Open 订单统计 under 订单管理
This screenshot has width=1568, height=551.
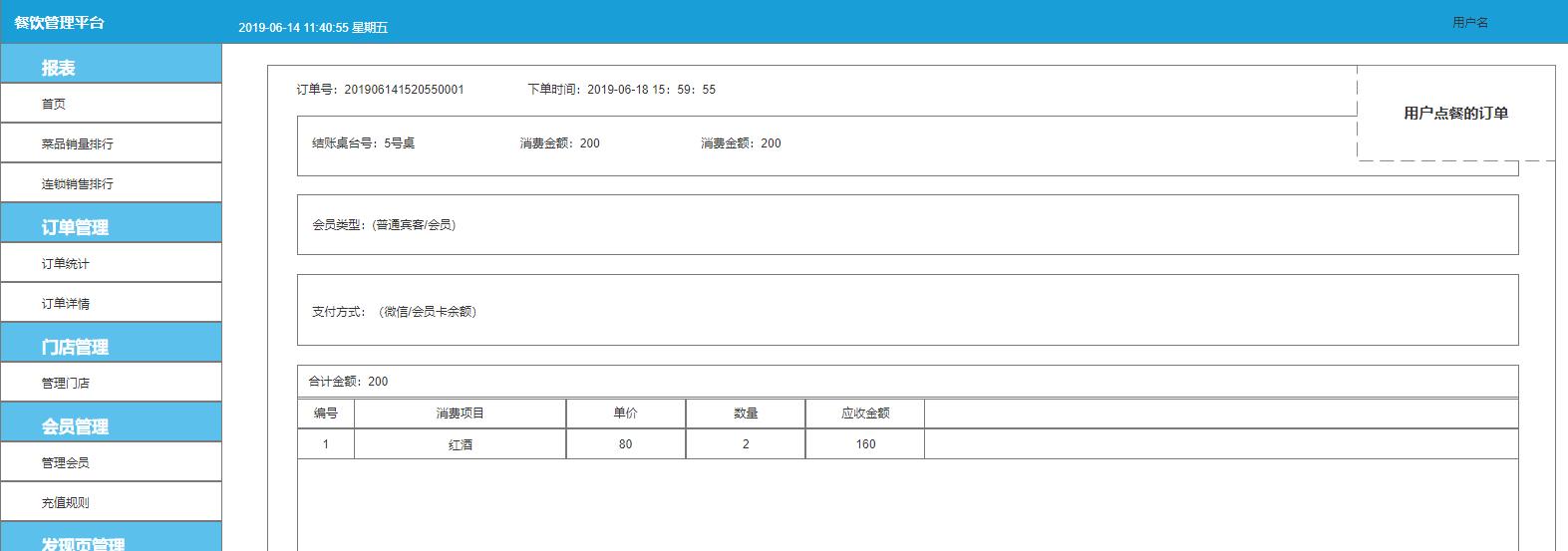coord(65,263)
